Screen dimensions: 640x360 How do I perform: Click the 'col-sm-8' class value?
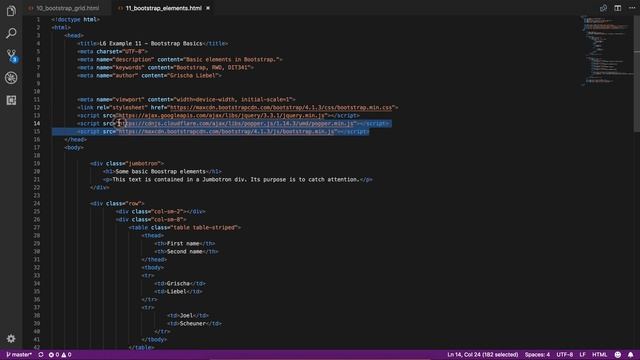(x=167, y=220)
